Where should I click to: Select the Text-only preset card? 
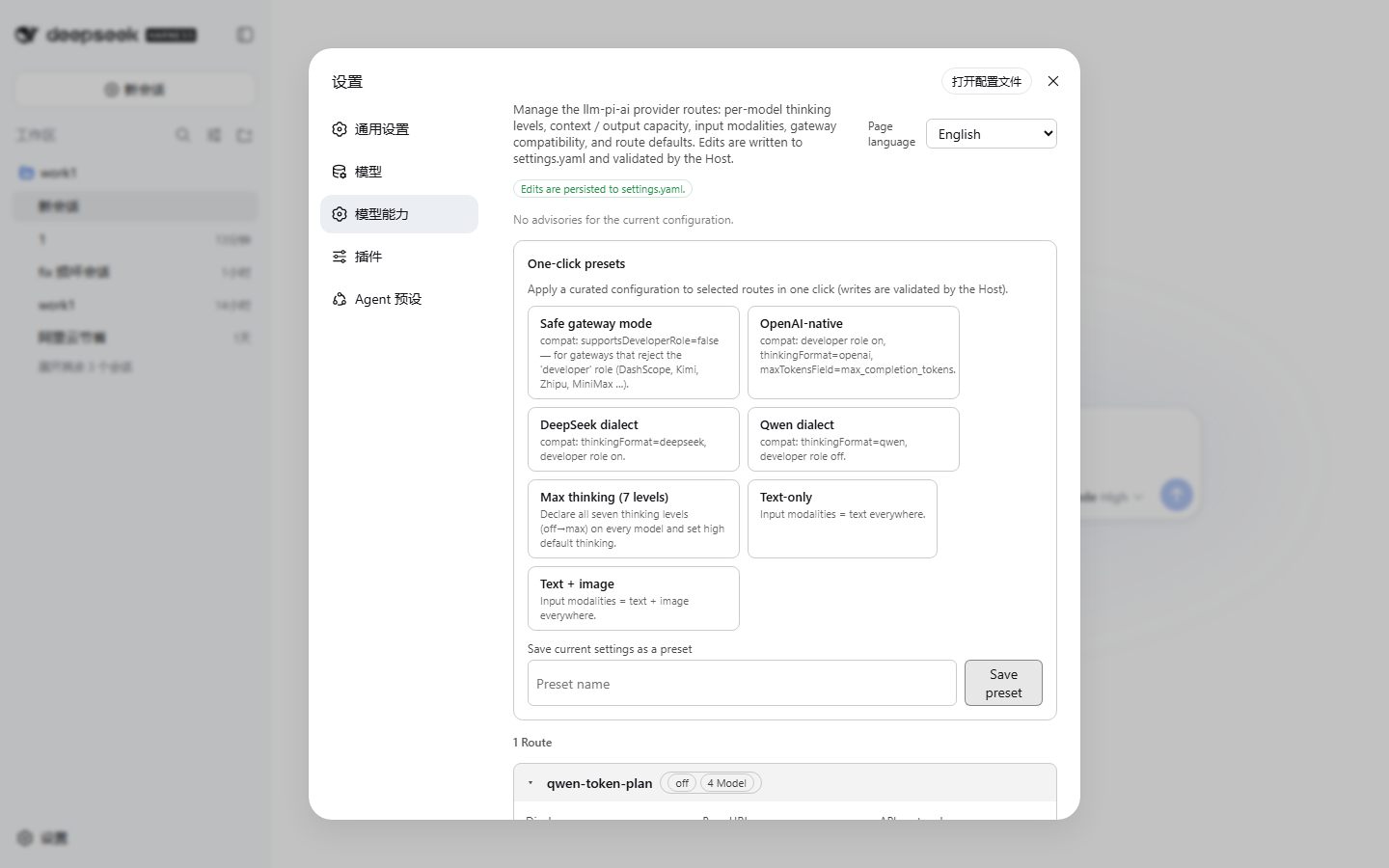point(842,519)
